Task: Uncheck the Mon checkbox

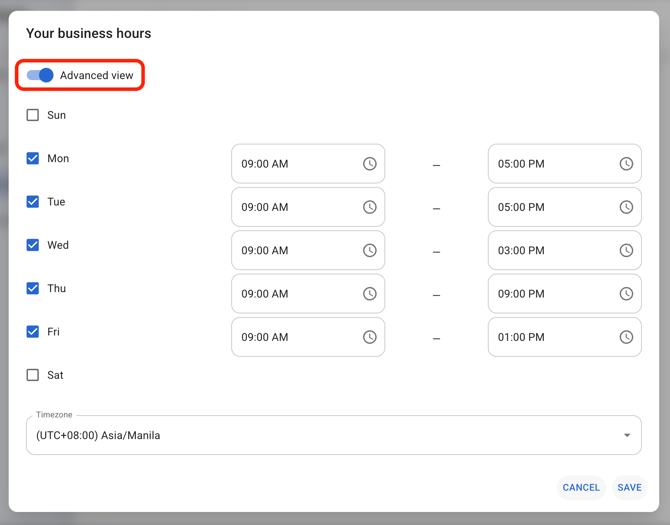Action: coord(33,158)
